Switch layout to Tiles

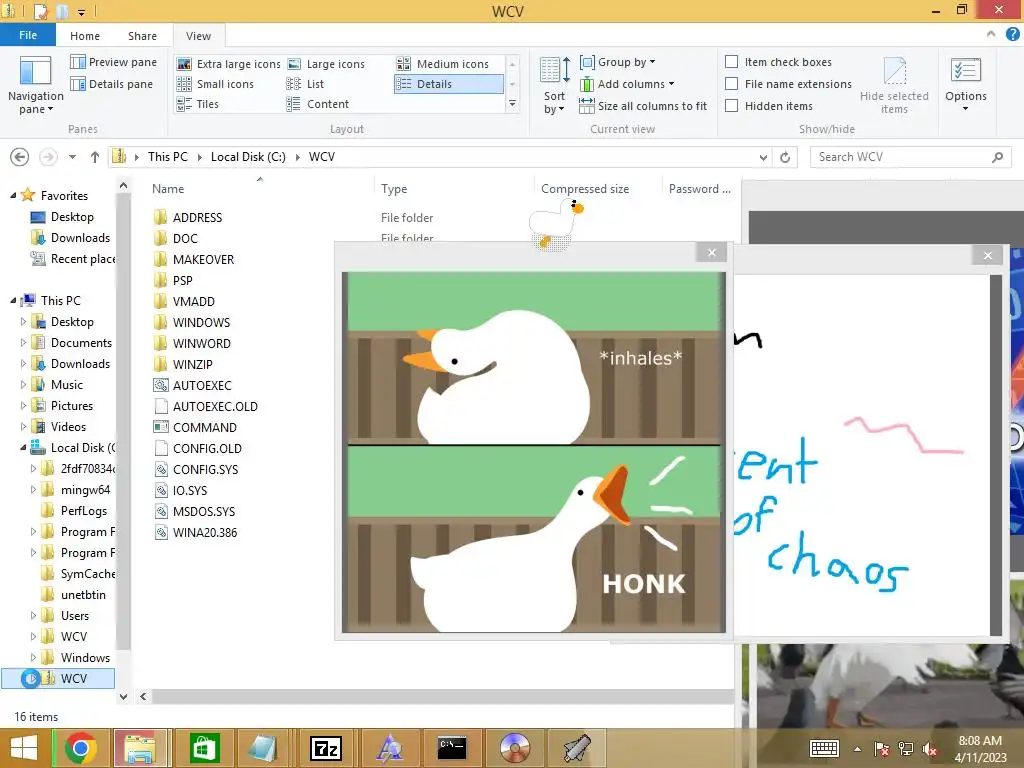pyautogui.click(x=198, y=104)
